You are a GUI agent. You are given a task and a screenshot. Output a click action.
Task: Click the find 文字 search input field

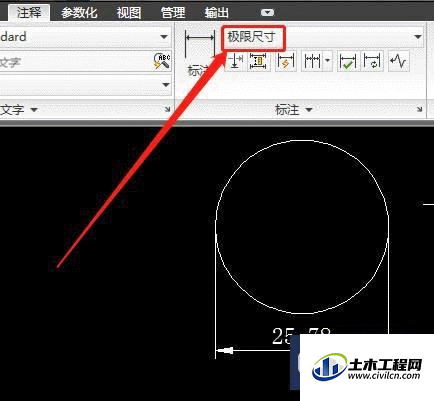click(x=76, y=62)
